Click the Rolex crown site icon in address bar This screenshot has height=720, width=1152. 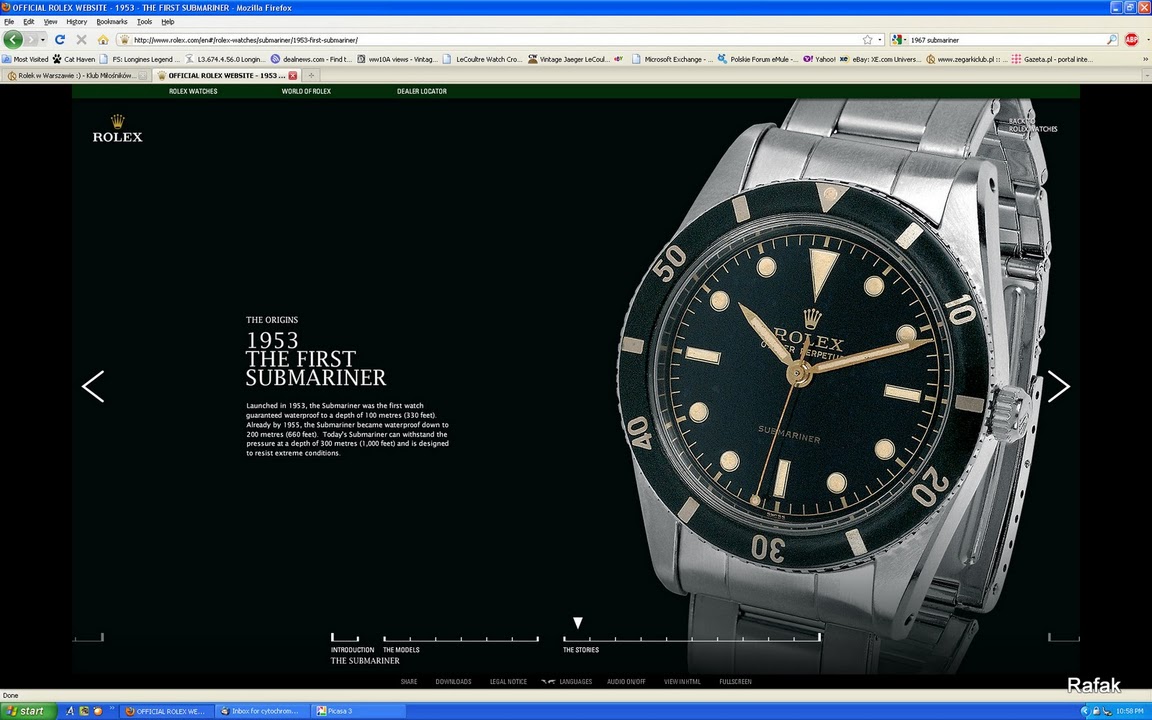(x=124, y=40)
